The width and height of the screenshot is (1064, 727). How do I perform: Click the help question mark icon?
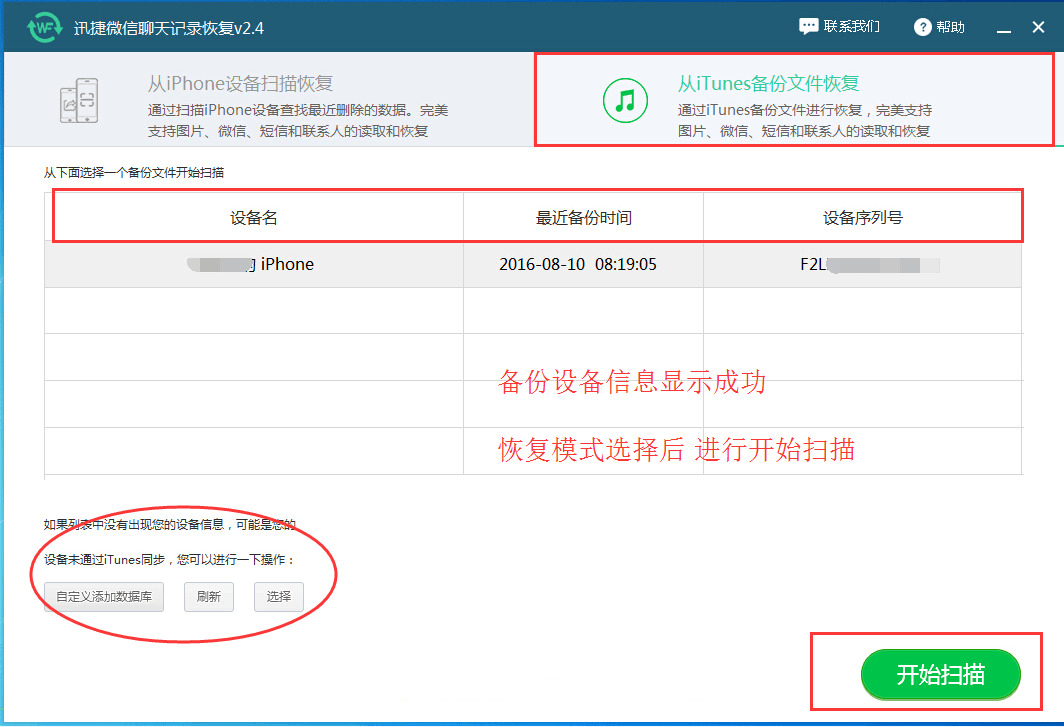tap(922, 27)
